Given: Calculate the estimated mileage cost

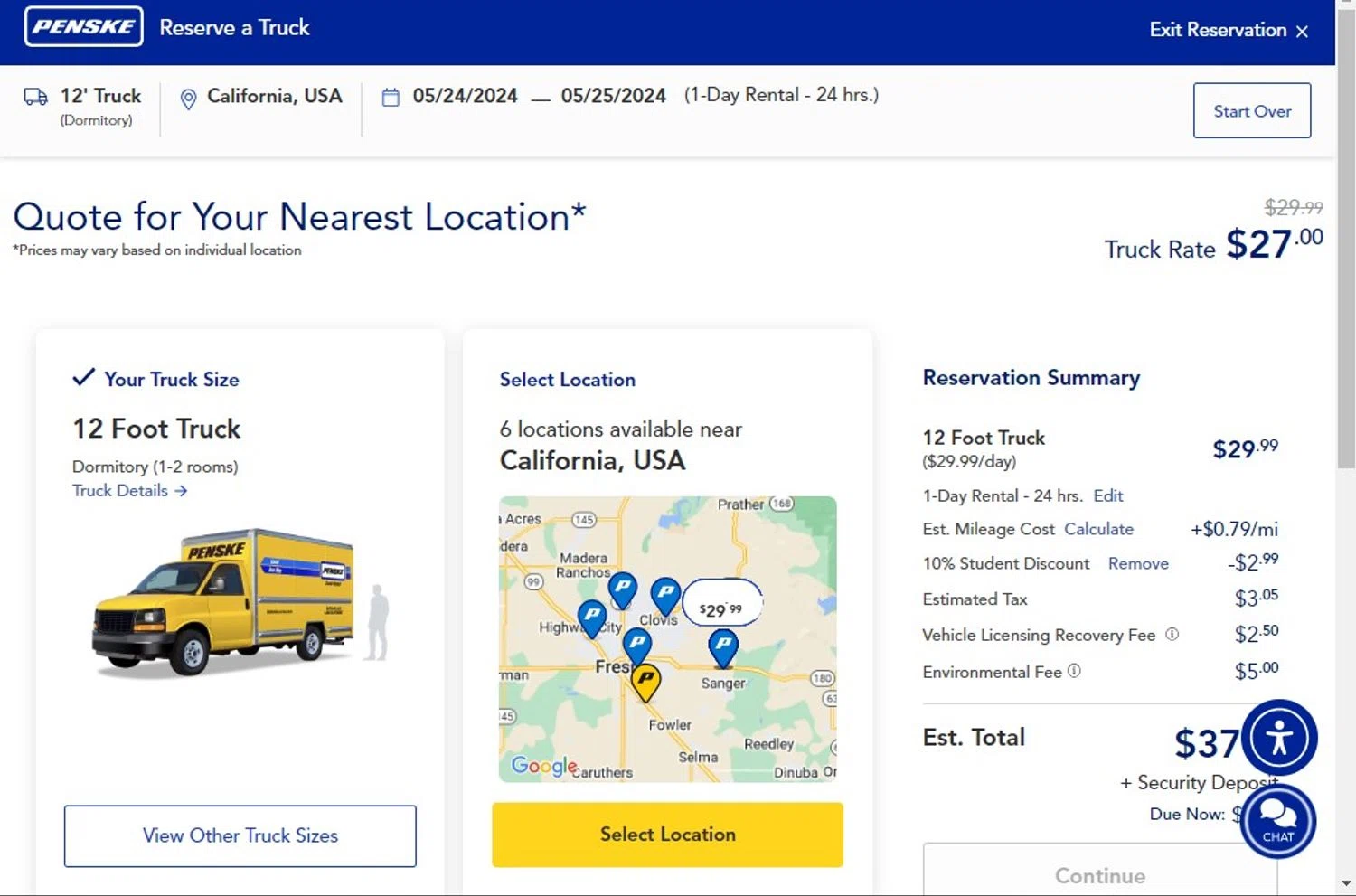Looking at the screenshot, I should coord(1098,529).
